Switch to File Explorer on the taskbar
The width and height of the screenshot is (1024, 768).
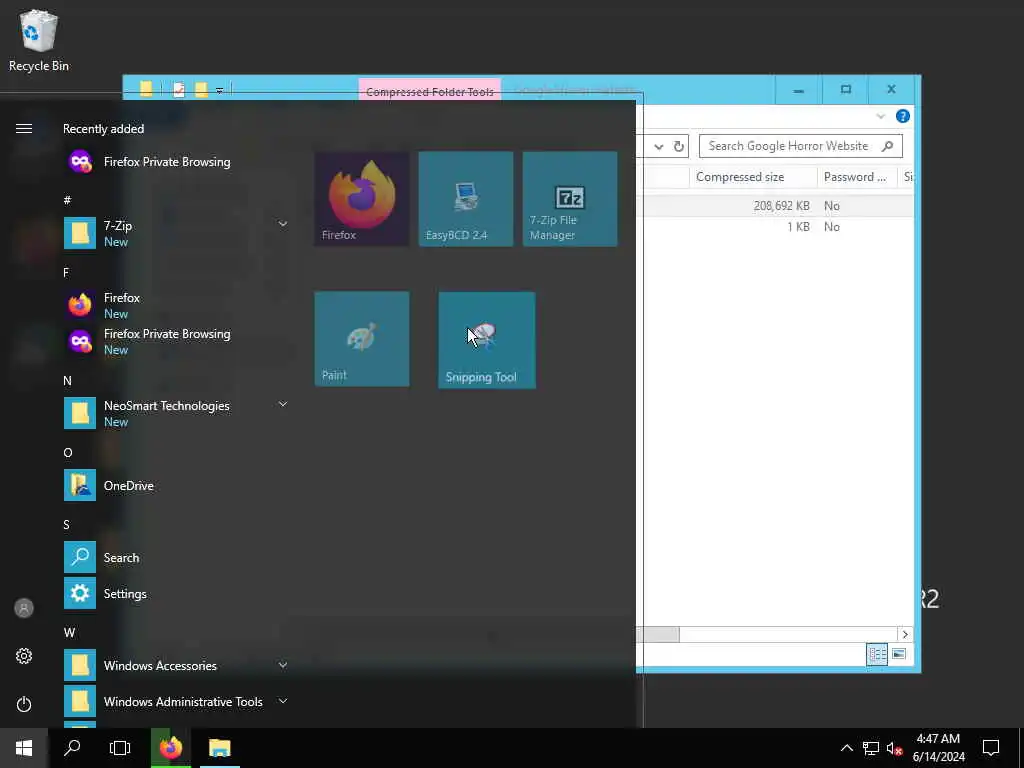pos(219,748)
